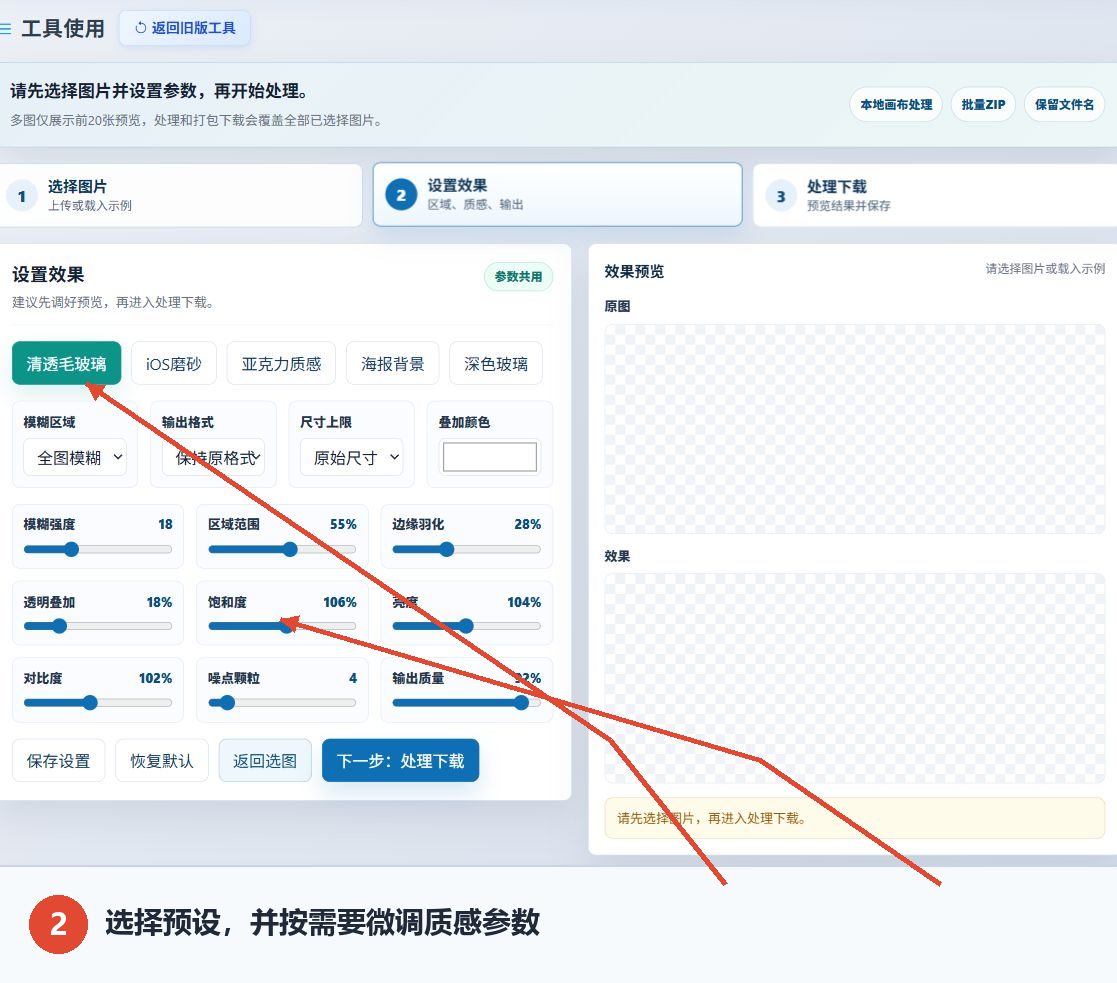Click the 返回旧版工具 button
This screenshot has width=1117, height=983.
185,28
